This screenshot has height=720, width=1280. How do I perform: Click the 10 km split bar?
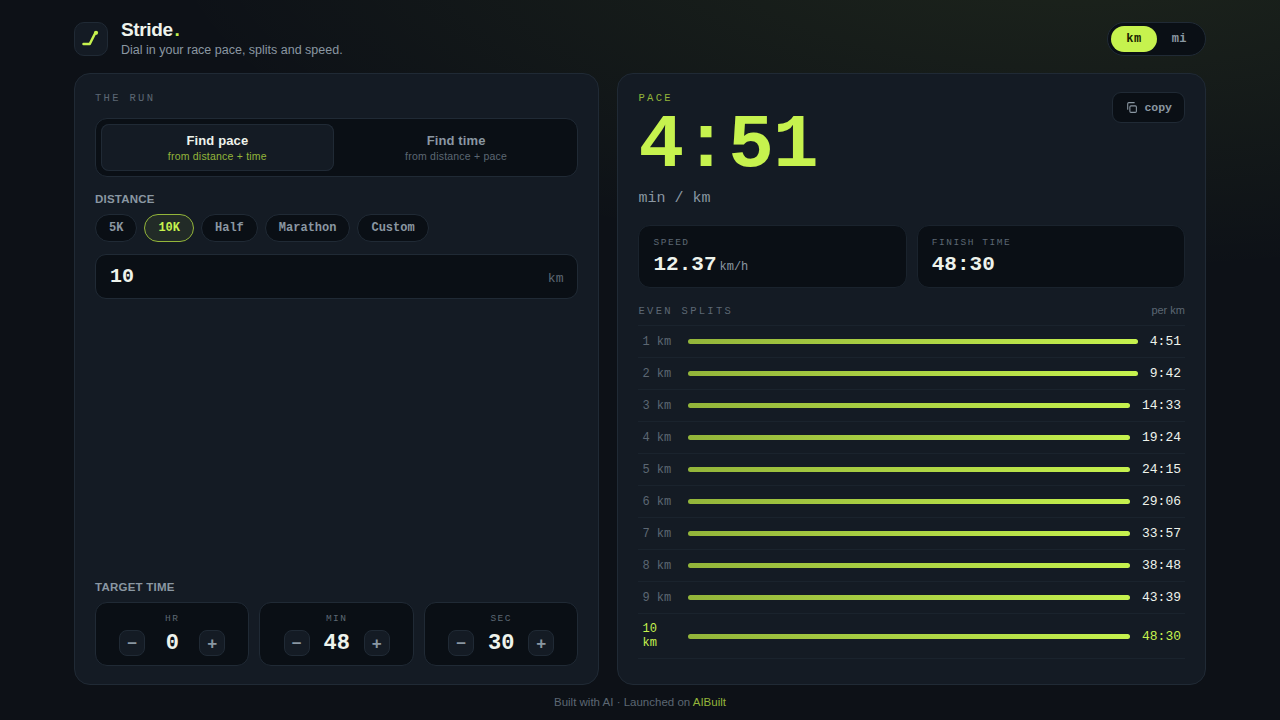coord(909,636)
